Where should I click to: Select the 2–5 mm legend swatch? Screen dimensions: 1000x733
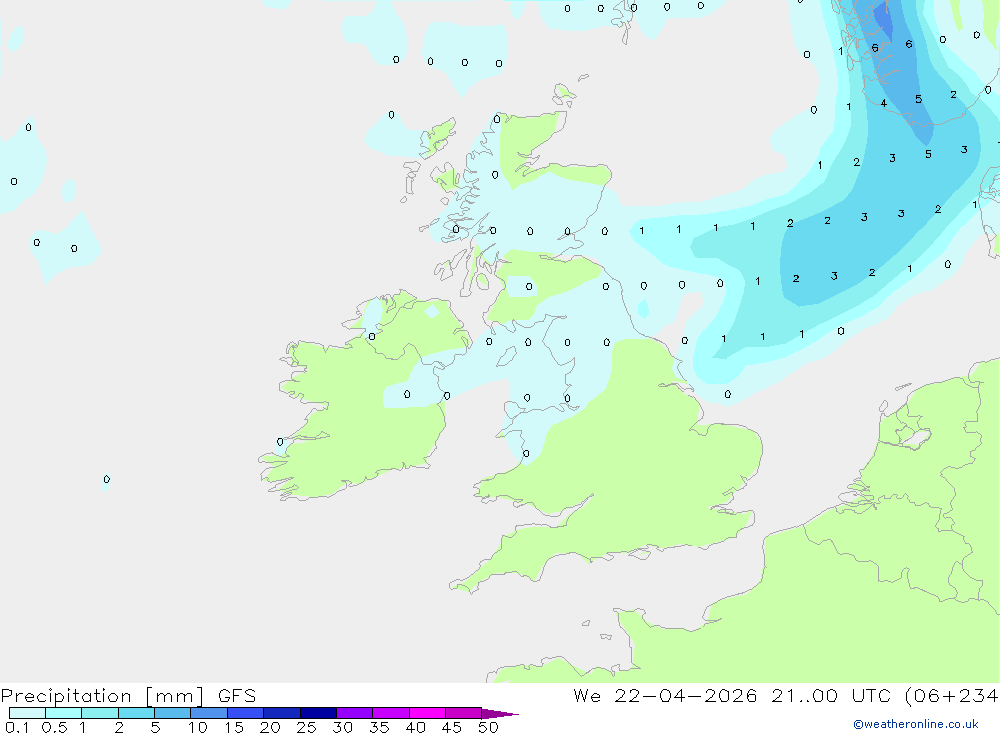136,713
